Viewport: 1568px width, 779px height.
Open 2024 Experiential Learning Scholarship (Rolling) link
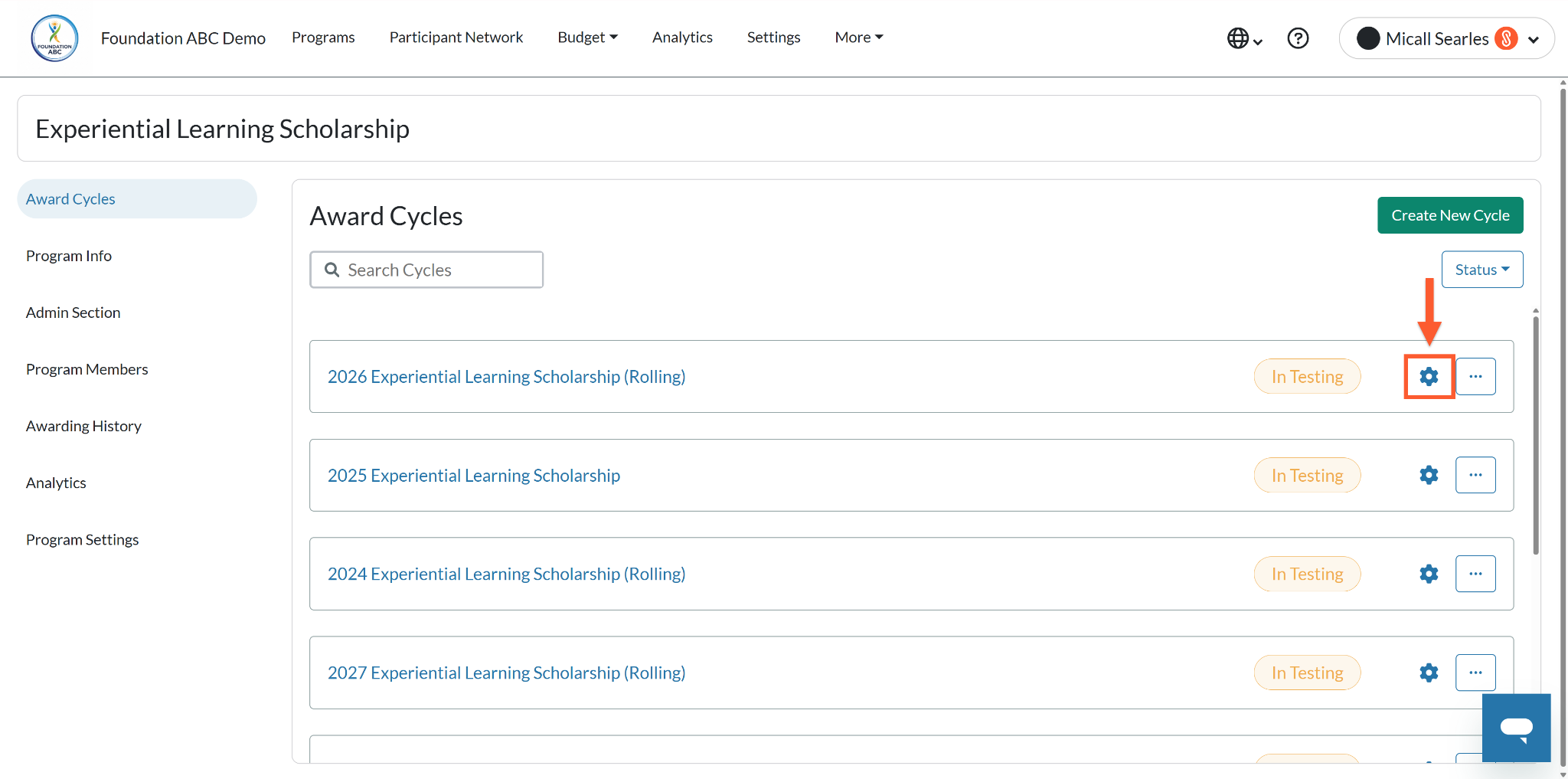tap(506, 574)
